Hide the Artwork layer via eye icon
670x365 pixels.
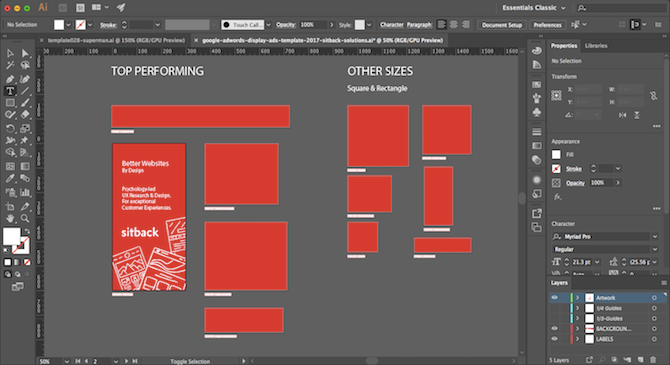(555, 297)
